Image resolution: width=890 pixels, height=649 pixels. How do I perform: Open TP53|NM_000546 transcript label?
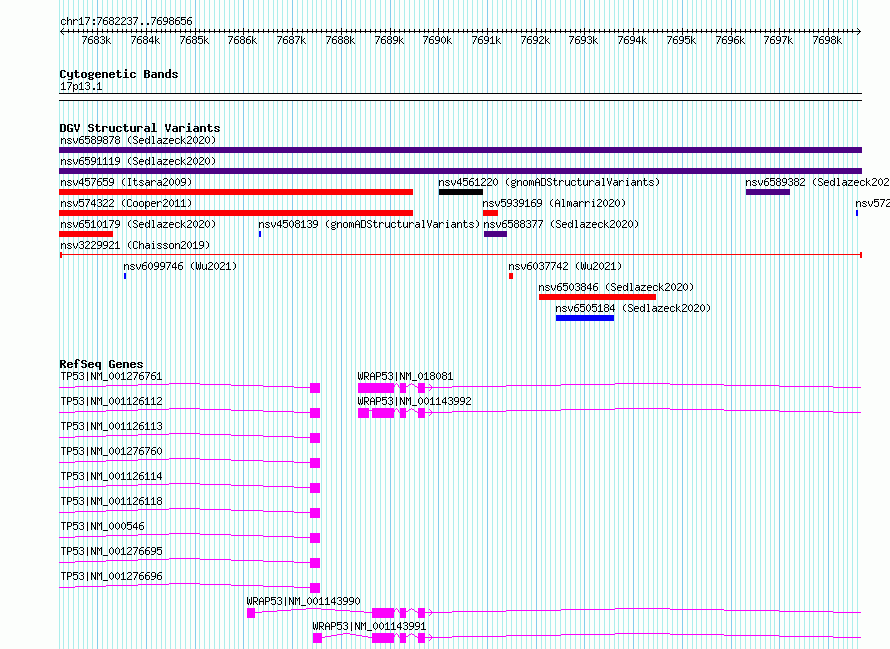point(102,526)
